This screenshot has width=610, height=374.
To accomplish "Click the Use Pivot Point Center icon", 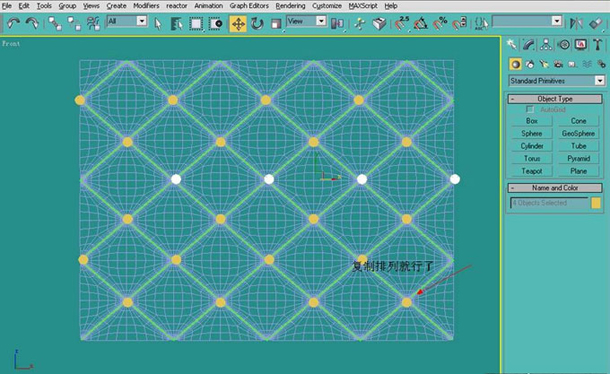I will tap(337, 24).
